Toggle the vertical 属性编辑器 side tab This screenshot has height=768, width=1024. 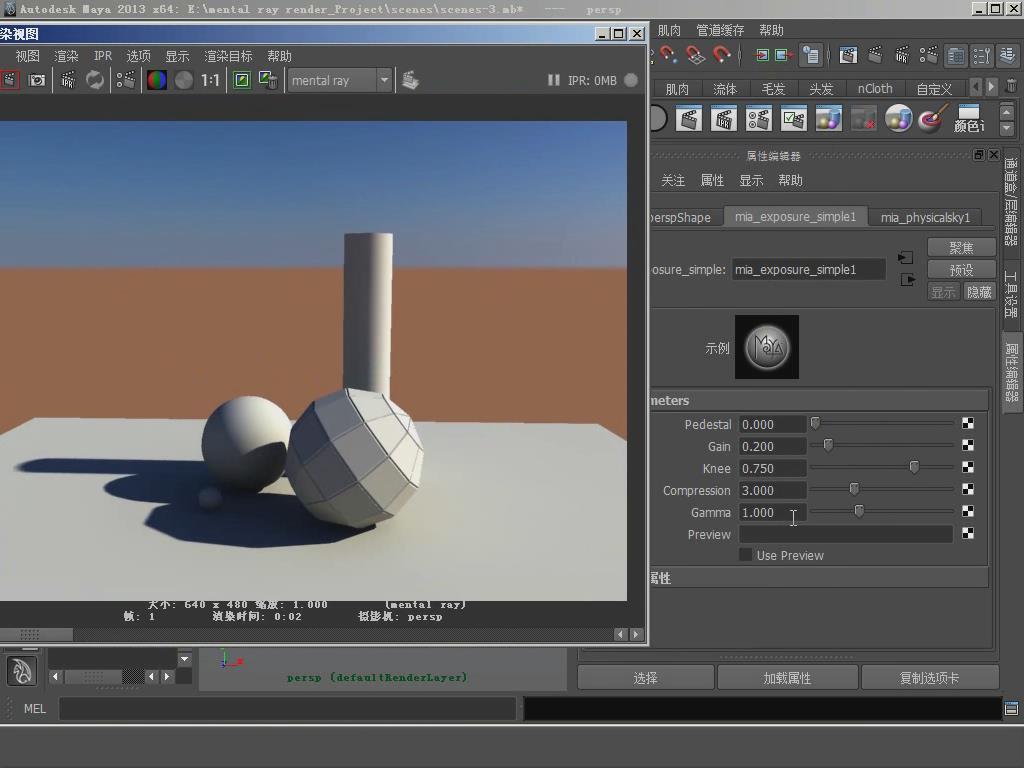point(1011,372)
